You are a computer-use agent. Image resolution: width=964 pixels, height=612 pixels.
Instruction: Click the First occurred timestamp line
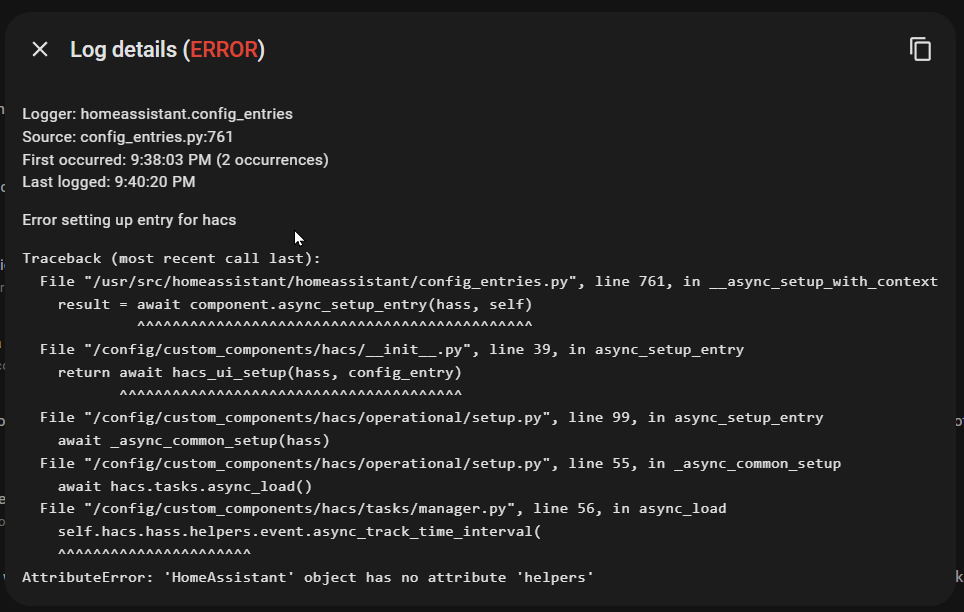(175, 160)
